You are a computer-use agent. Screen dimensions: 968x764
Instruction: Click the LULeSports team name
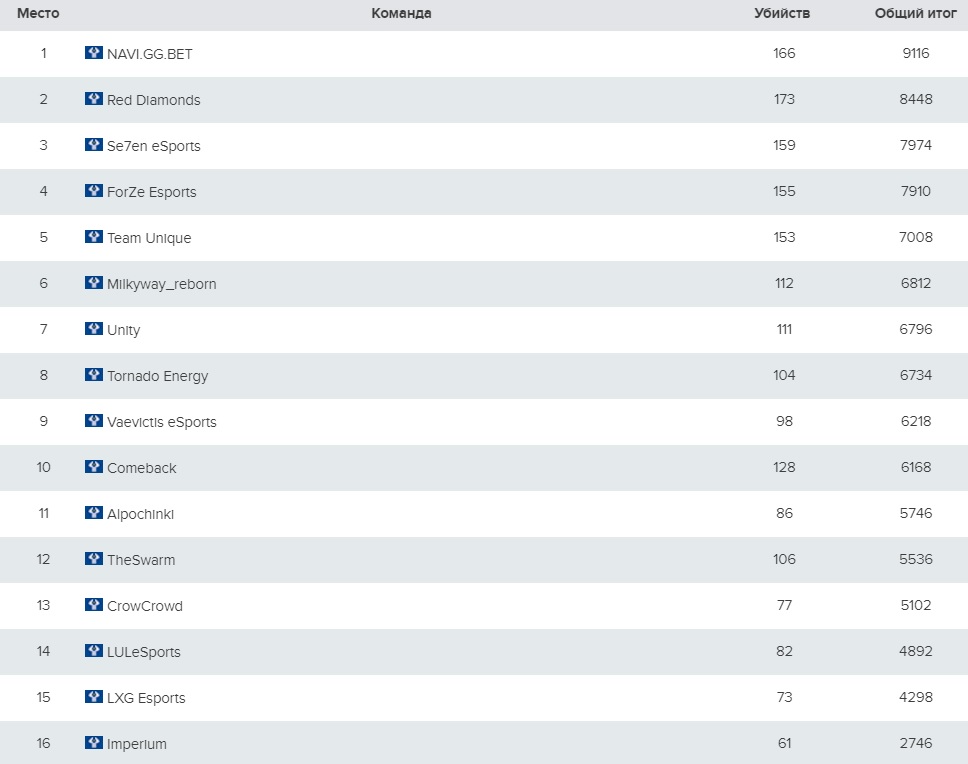(143, 652)
